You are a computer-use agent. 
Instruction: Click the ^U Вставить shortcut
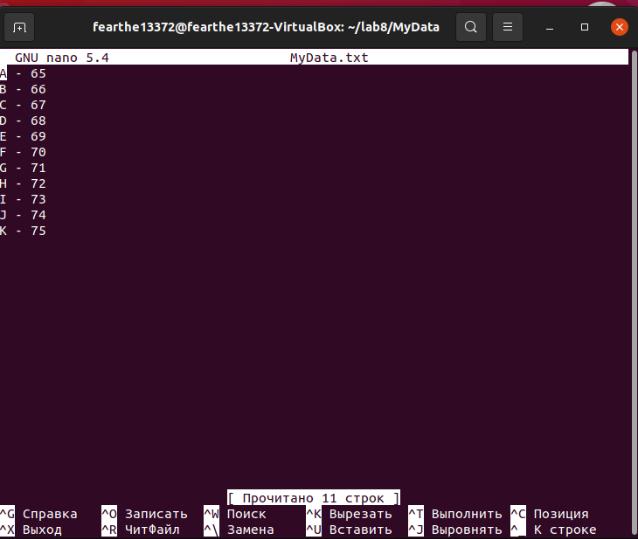click(349, 530)
